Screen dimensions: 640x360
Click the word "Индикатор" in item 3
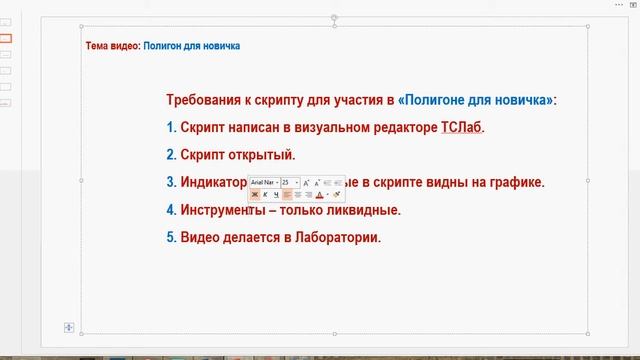click(x=214, y=182)
